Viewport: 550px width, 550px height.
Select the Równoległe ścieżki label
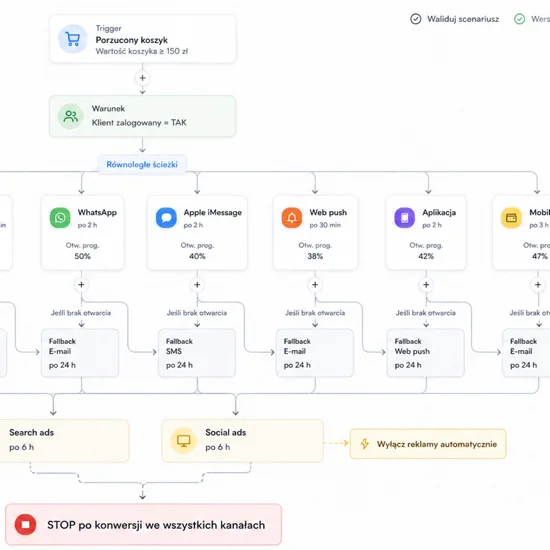(142, 165)
